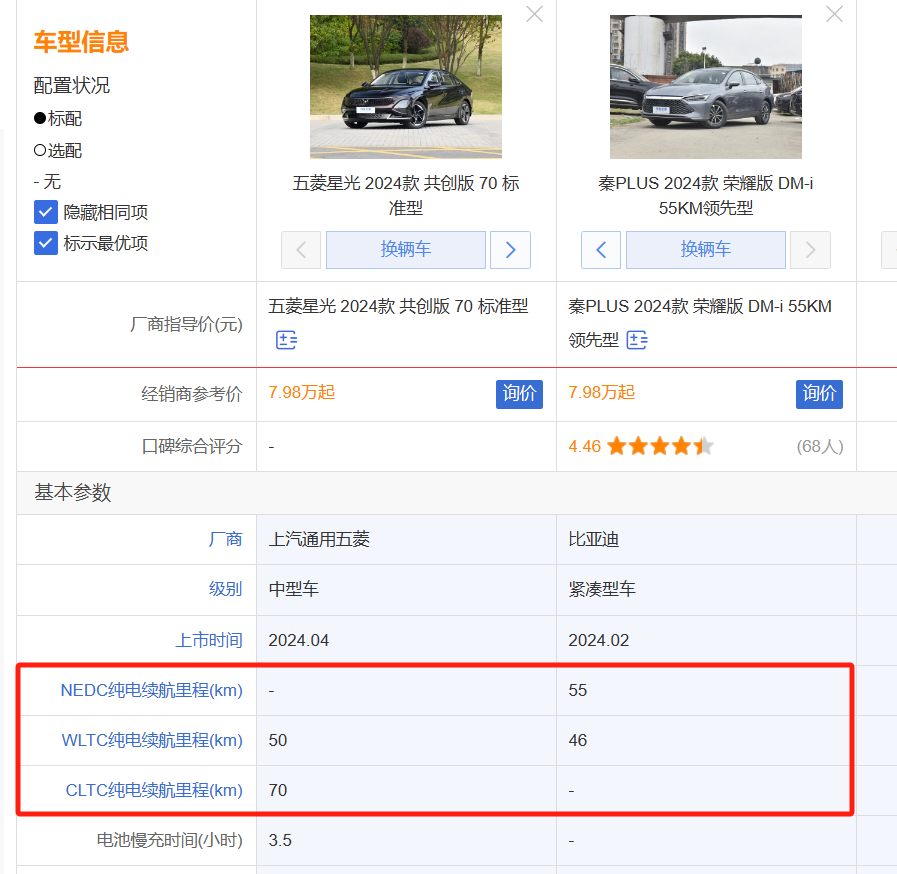Click the 级别 parameter link

[225, 589]
